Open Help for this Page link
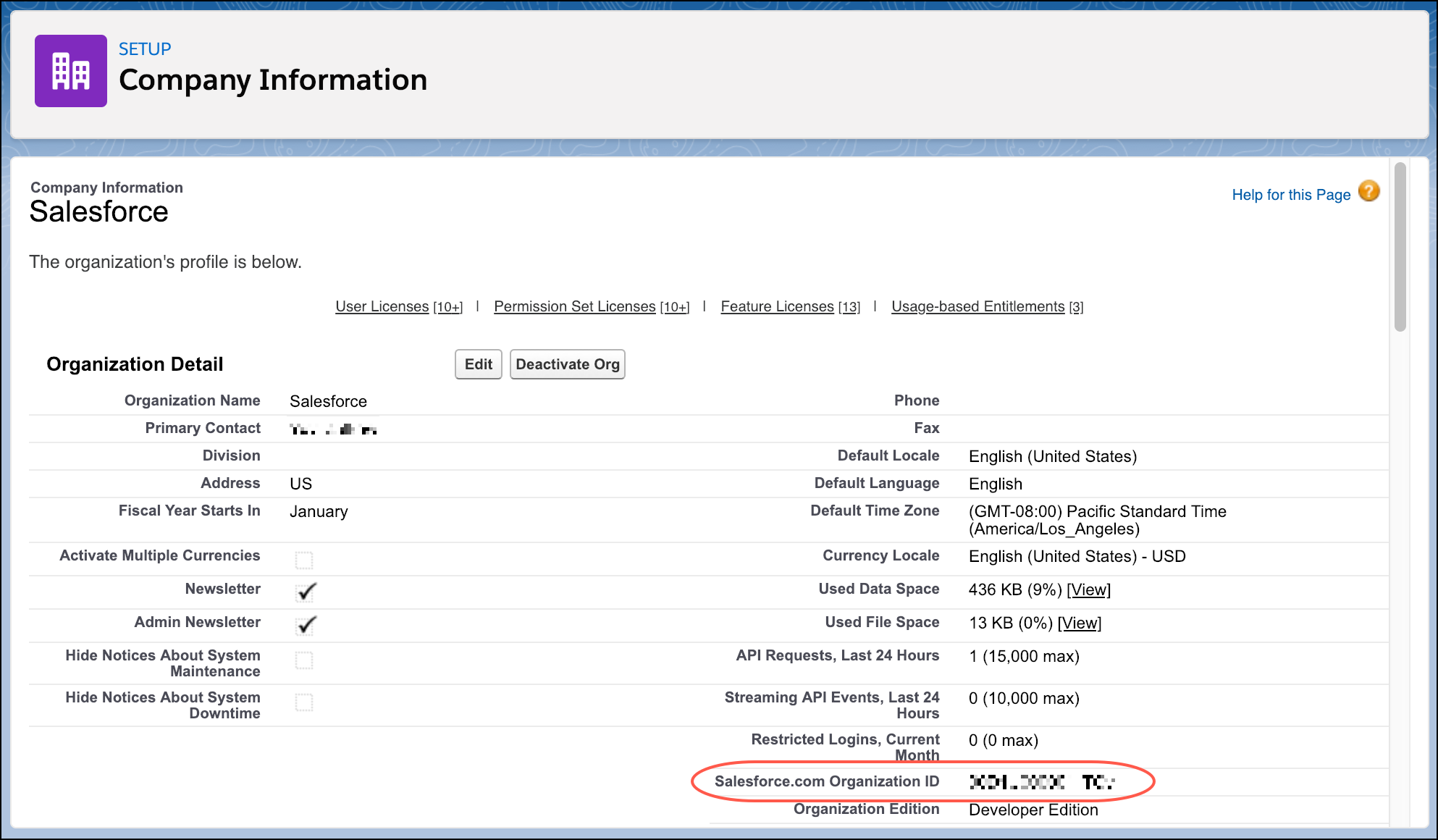 tap(1291, 195)
